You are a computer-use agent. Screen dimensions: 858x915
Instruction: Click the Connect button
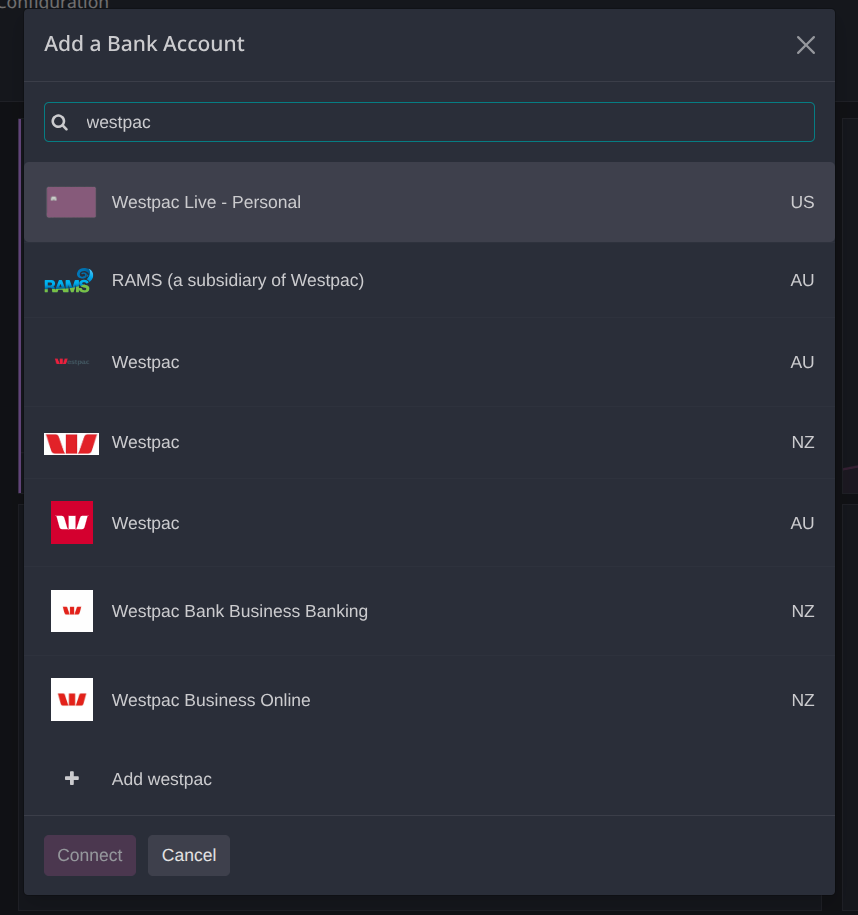(x=90, y=855)
